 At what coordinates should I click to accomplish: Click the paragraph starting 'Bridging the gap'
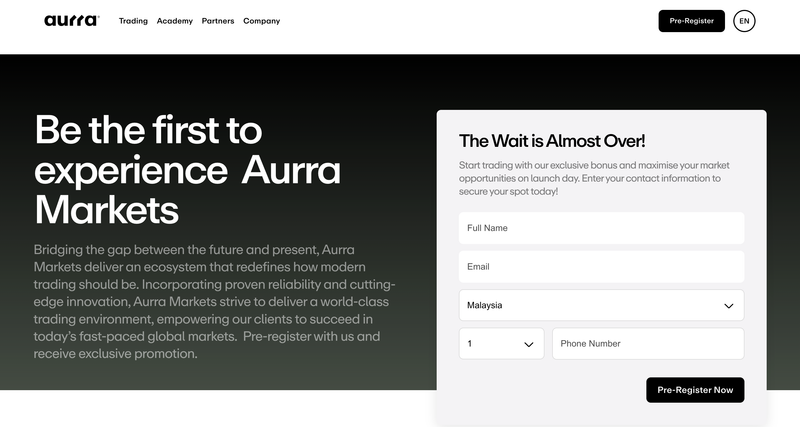[214, 302]
